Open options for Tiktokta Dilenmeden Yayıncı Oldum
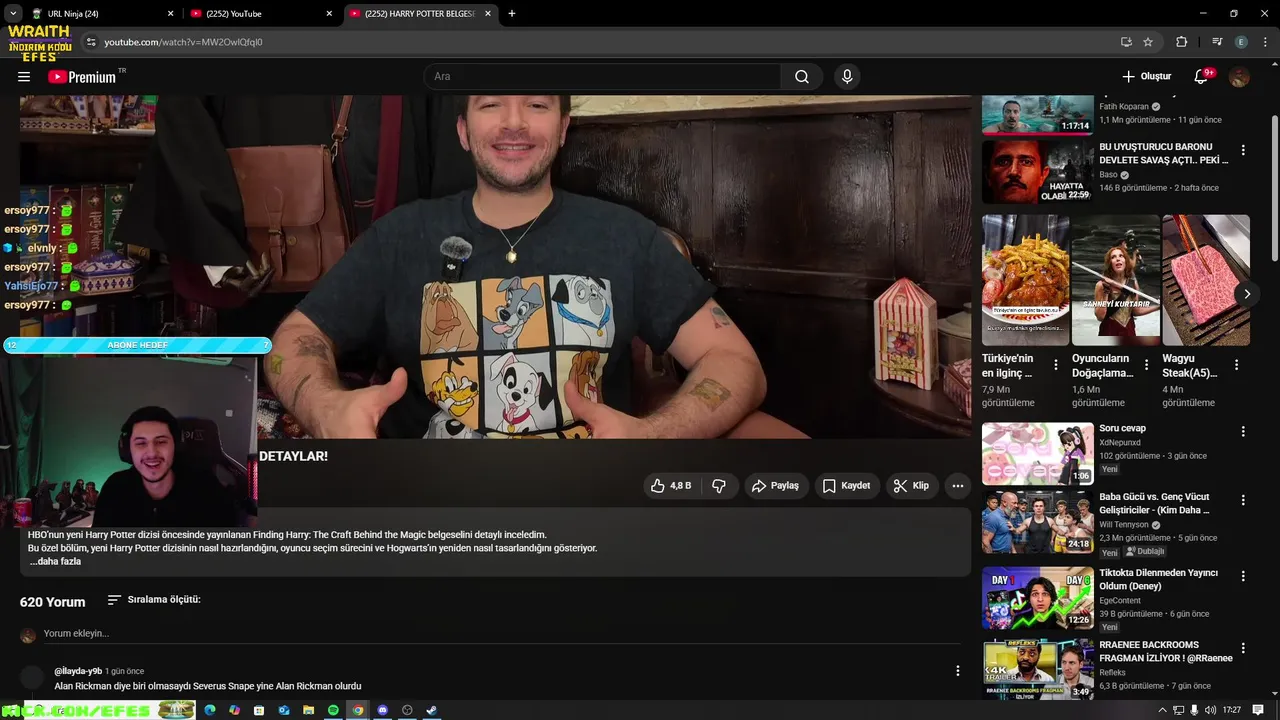The width and height of the screenshot is (1280, 720). tap(1243, 577)
